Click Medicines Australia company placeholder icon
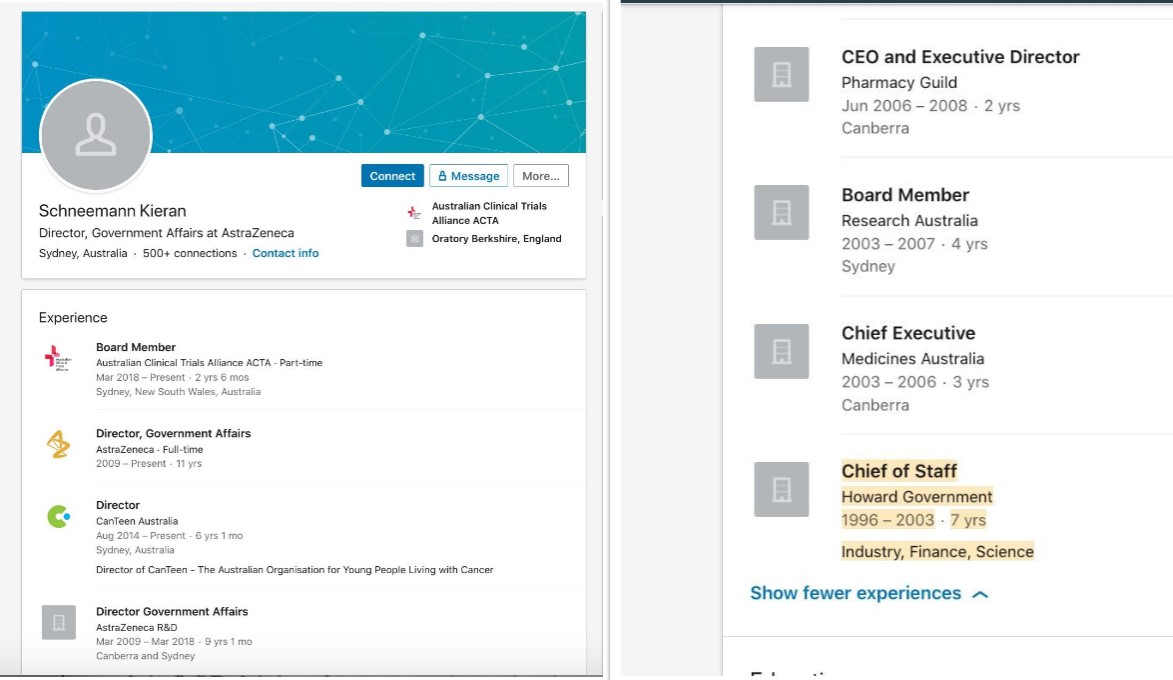 point(781,351)
